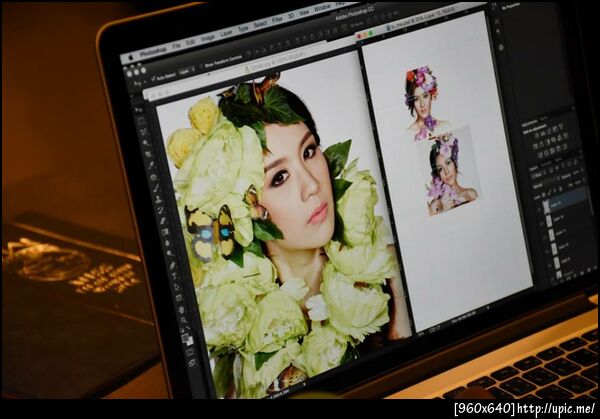Image resolution: width=600 pixels, height=419 pixels.
Task: Select the Eraser tool
Action: 164,221
